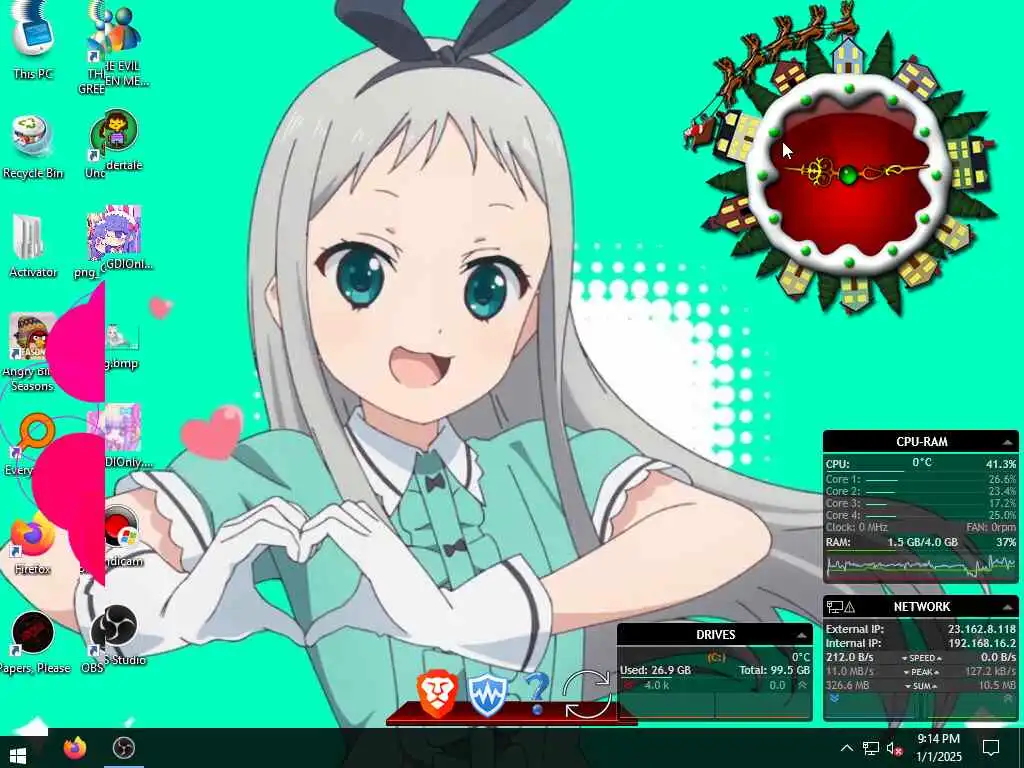Open the Angry Birds Seasons shortcut
This screenshot has height=768, width=1024.
pyautogui.click(x=31, y=351)
